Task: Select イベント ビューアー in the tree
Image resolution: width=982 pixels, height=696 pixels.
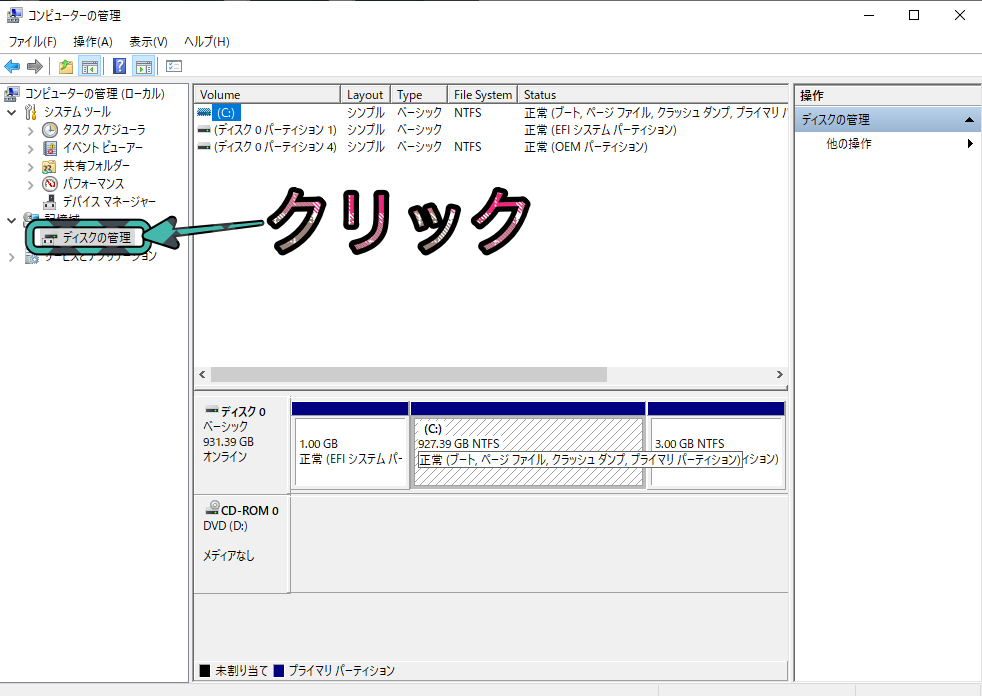Action: 103,148
